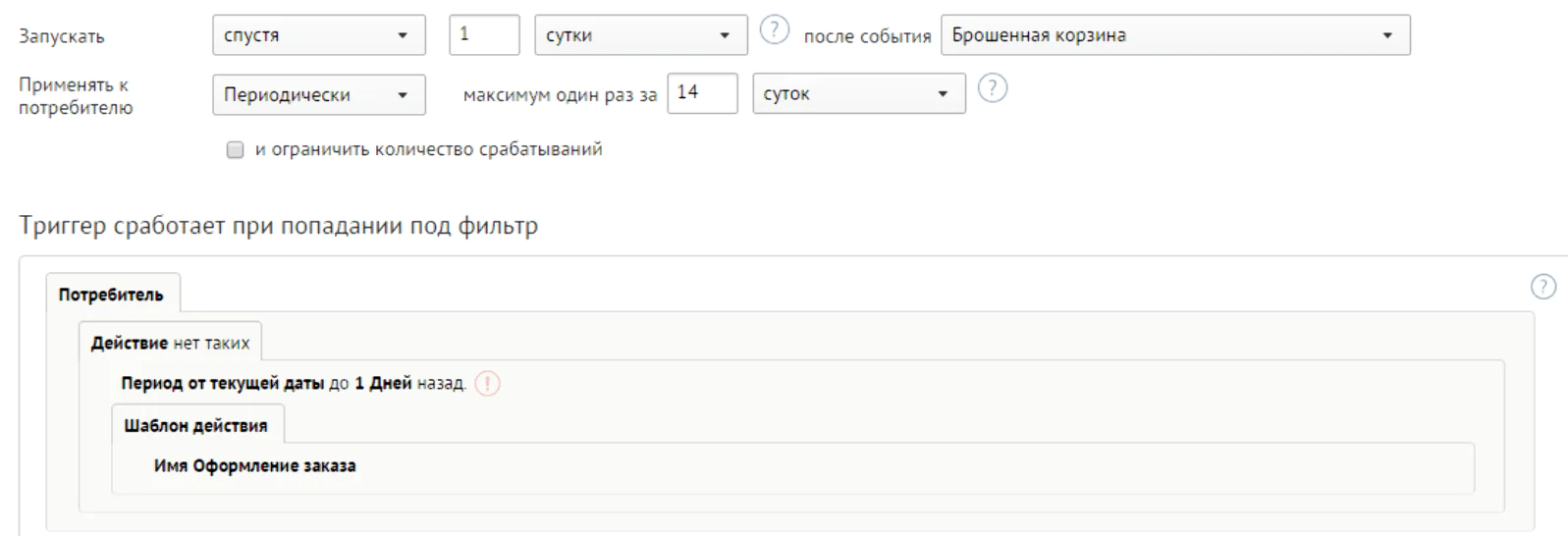This screenshot has height=536, width=1568.
Task: Click 'Имя Оформление заказа' filter row
Action: [x=793, y=467]
